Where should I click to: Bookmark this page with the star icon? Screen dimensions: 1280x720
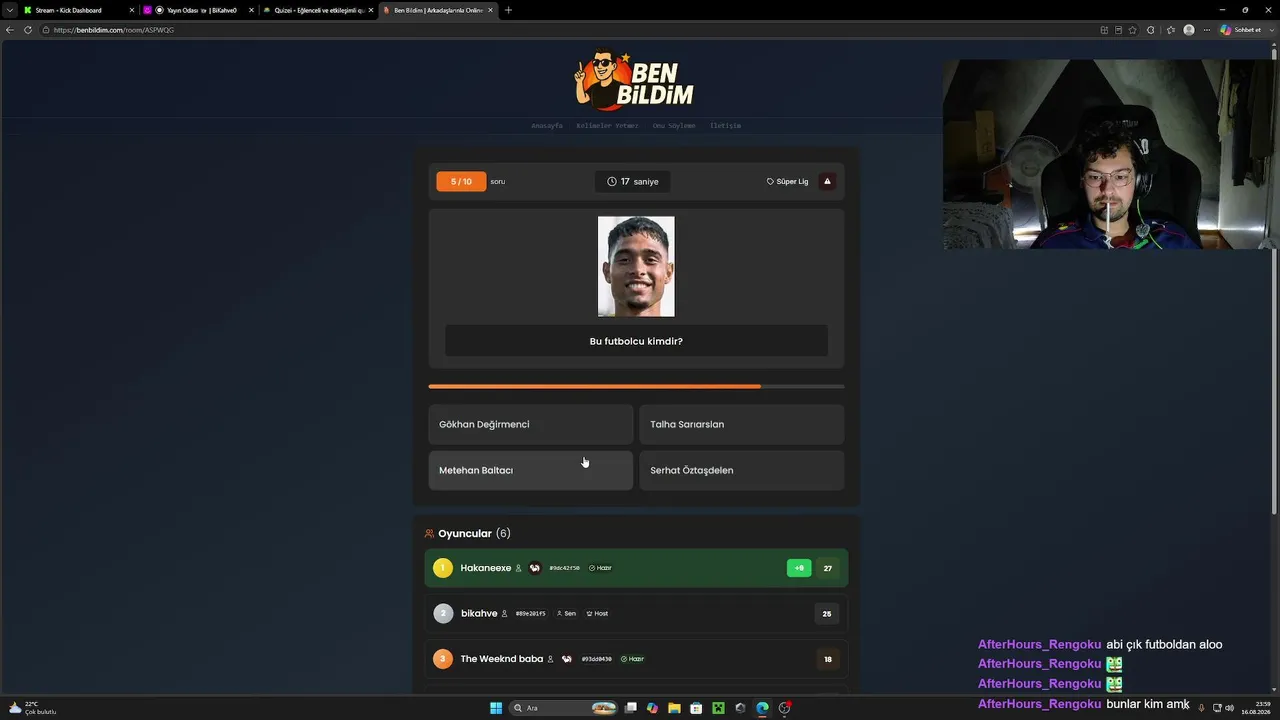(x=1132, y=30)
